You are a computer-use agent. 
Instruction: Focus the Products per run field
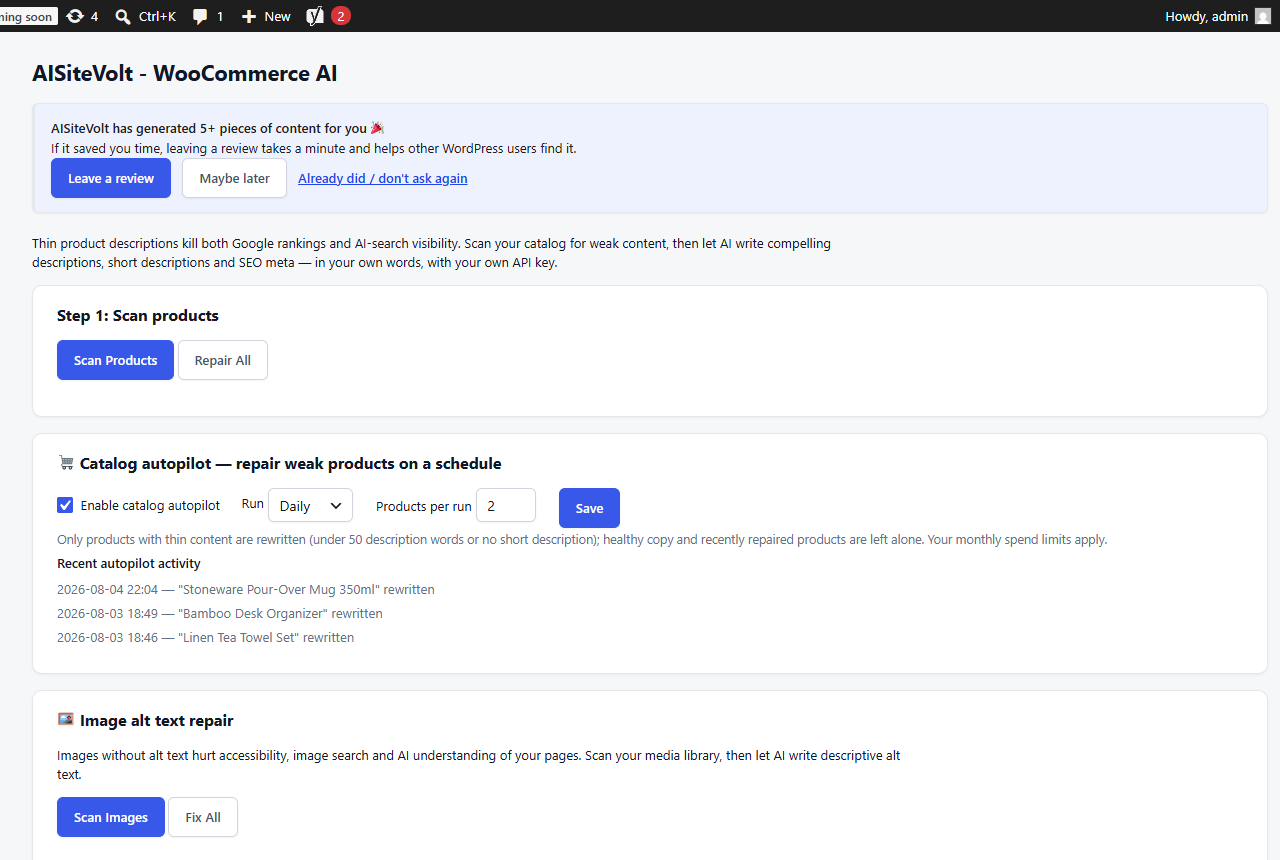pyautogui.click(x=506, y=505)
